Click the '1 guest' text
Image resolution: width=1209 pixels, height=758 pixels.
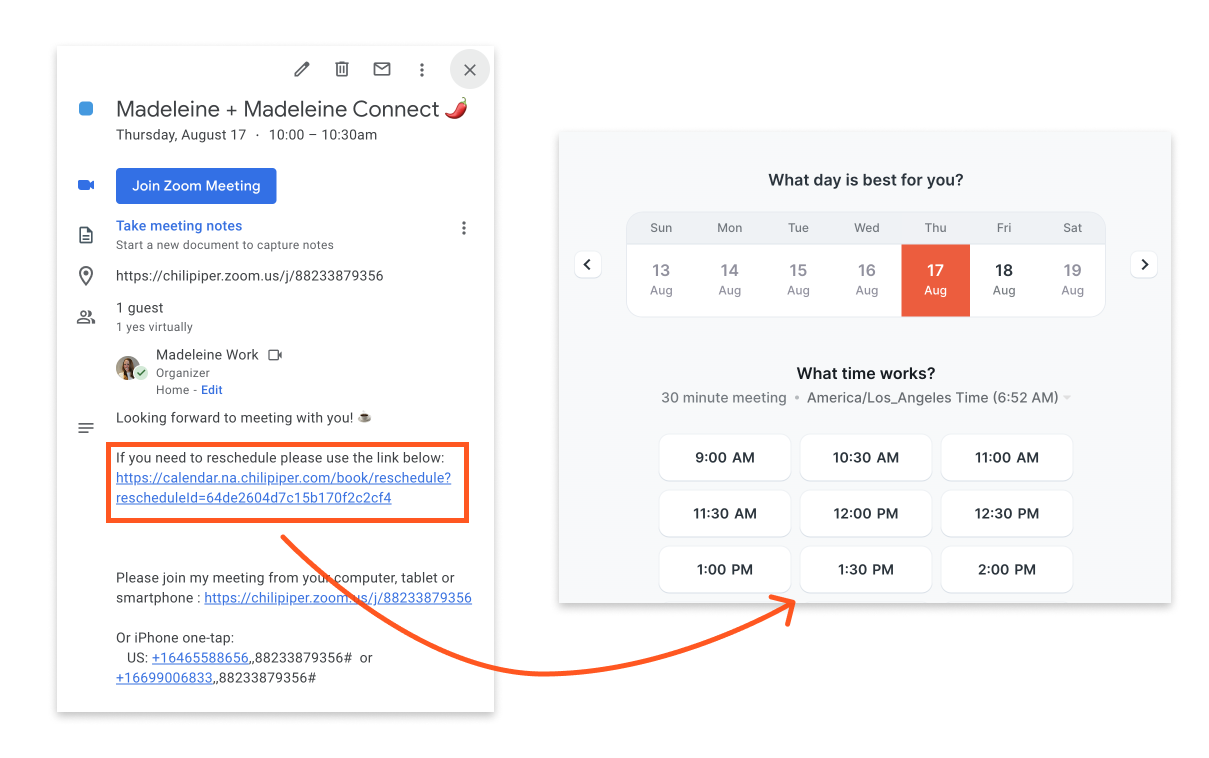(x=140, y=308)
